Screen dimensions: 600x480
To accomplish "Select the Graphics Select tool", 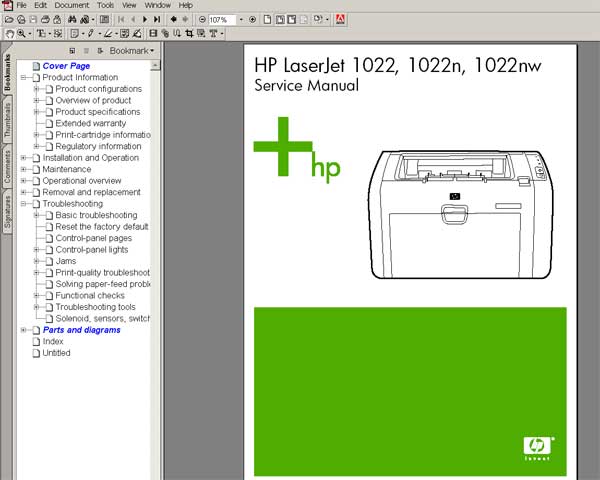I will (58, 34).
